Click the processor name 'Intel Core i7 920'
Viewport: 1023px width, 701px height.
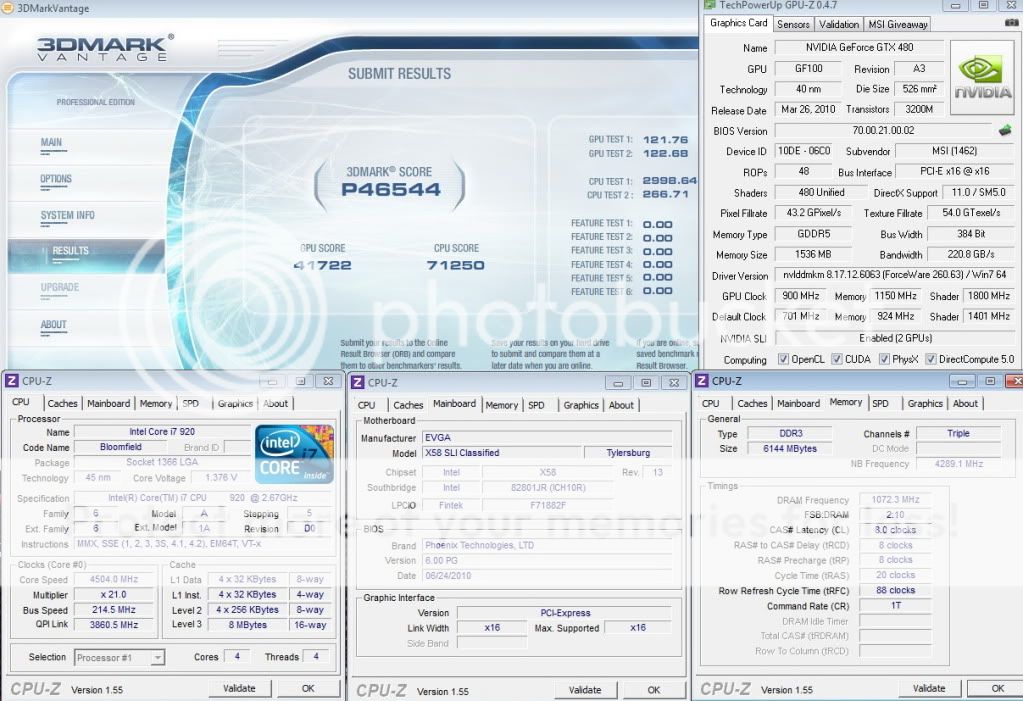coord(162,431)
